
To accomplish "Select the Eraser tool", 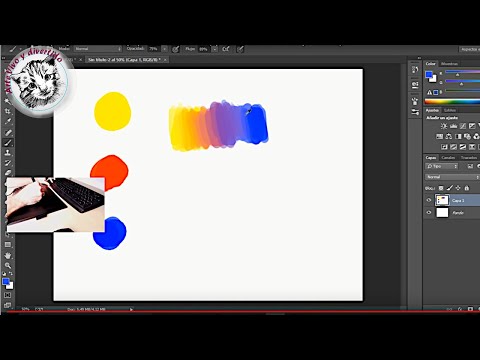I will pyautogui.click(x=8, y=173).
